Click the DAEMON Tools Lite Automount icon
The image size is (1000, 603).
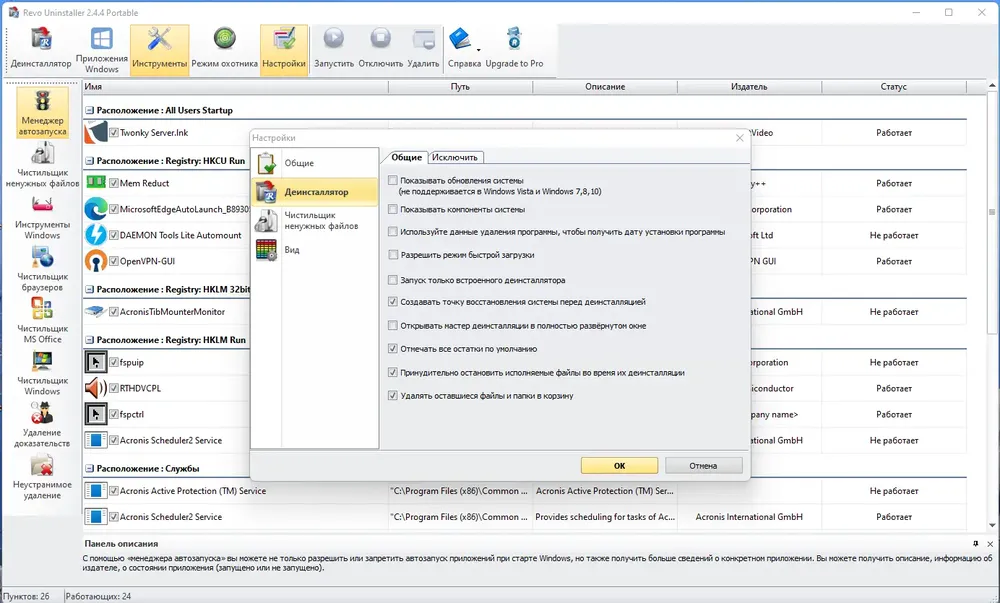pos(96,235)
